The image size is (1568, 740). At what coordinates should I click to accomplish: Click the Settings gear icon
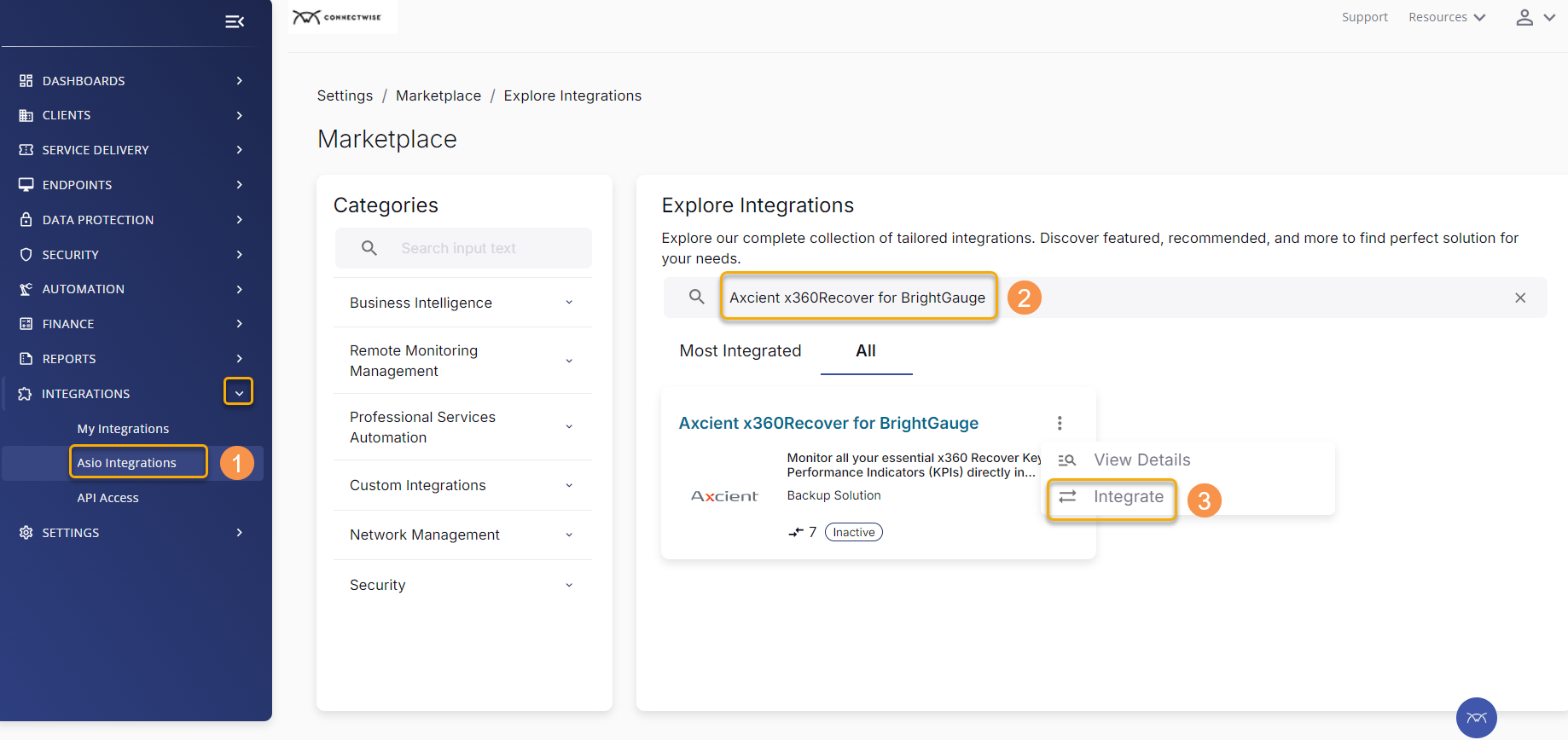point(26,533)
